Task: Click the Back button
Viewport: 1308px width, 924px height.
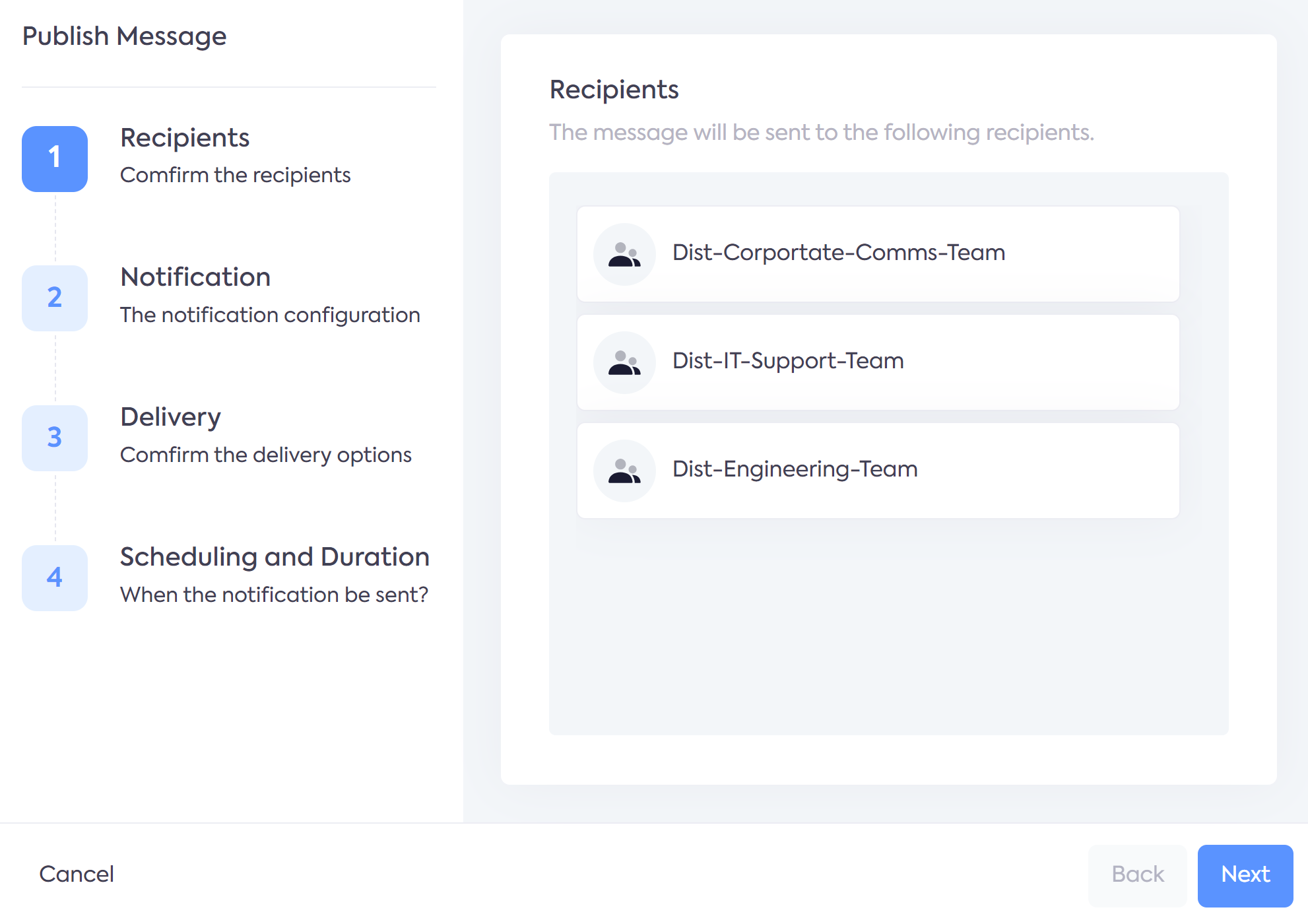Action: pos(1137,874)
